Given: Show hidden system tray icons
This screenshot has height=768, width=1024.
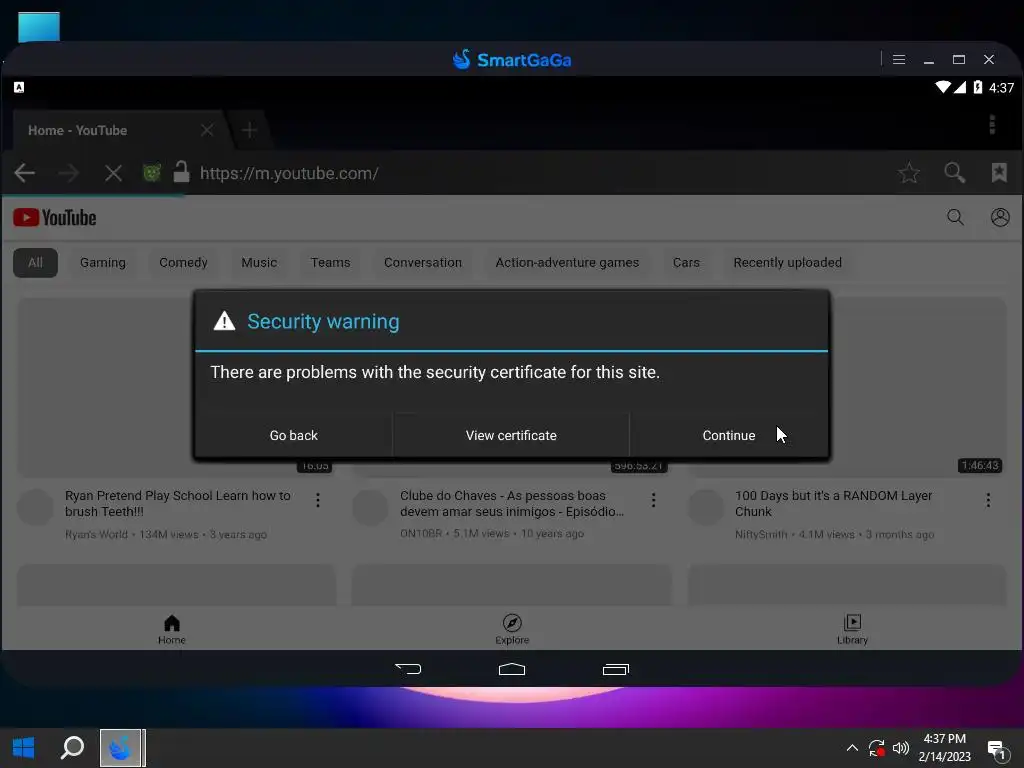Looking at the screenshot, I should click(852, 748).
